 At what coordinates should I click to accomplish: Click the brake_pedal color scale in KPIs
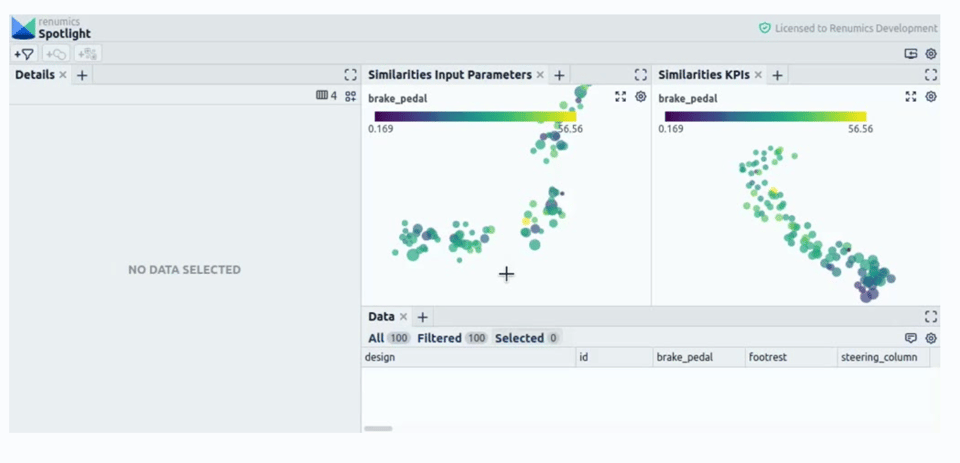click(765, 116)
